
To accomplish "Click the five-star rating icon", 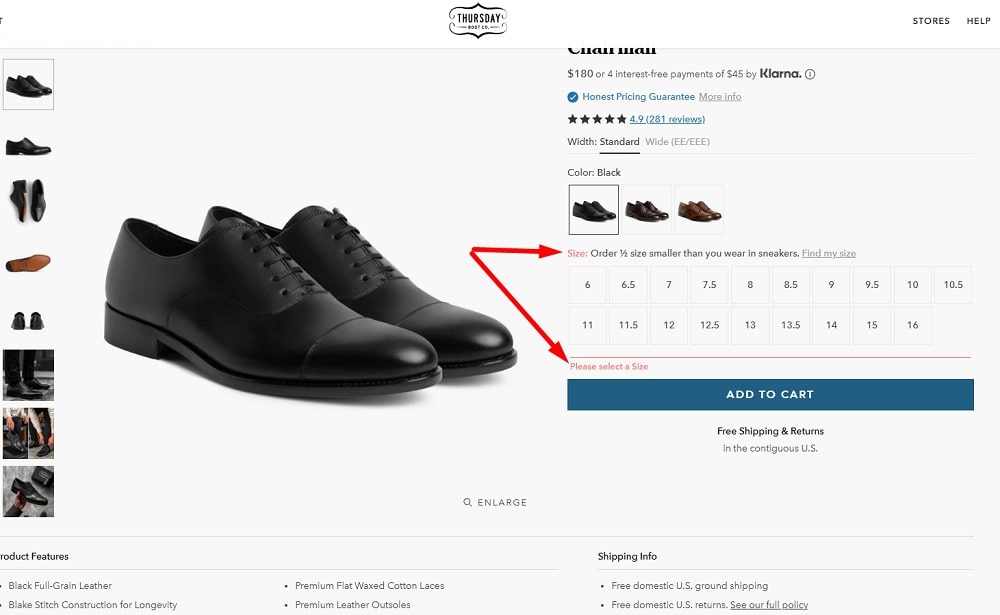I will [x=597, y=118].
